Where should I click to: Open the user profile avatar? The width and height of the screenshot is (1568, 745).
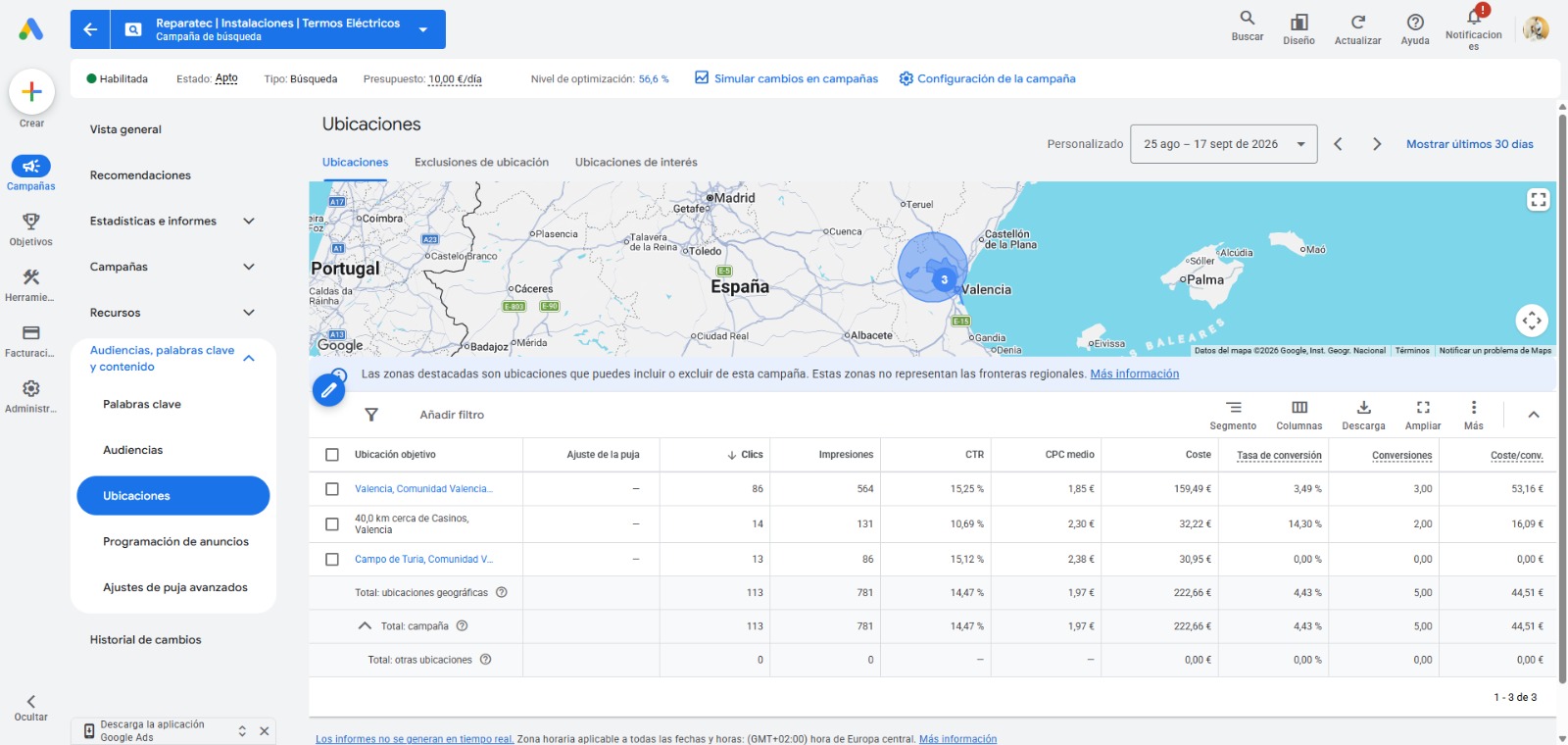[x=1536, y=29]
